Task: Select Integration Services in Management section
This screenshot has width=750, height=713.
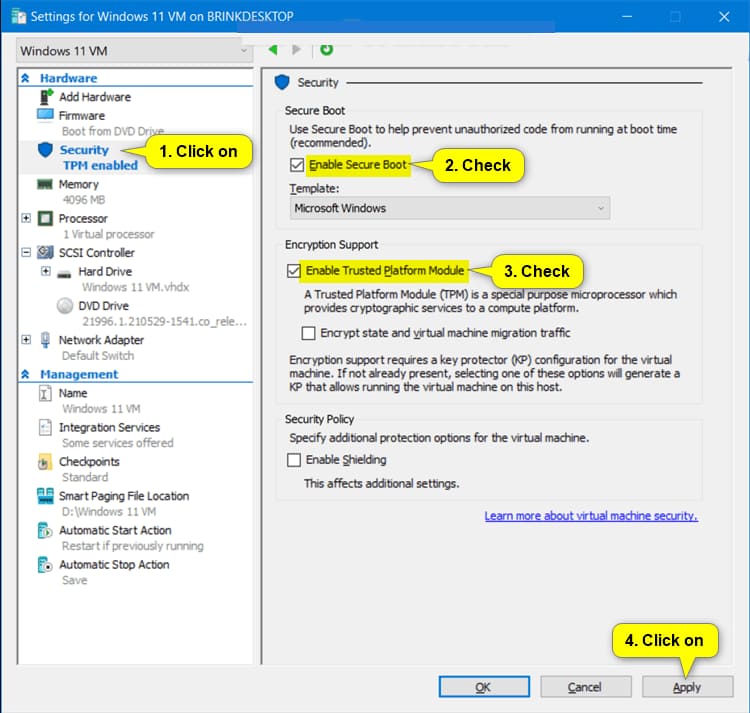Action: (109, 427)
